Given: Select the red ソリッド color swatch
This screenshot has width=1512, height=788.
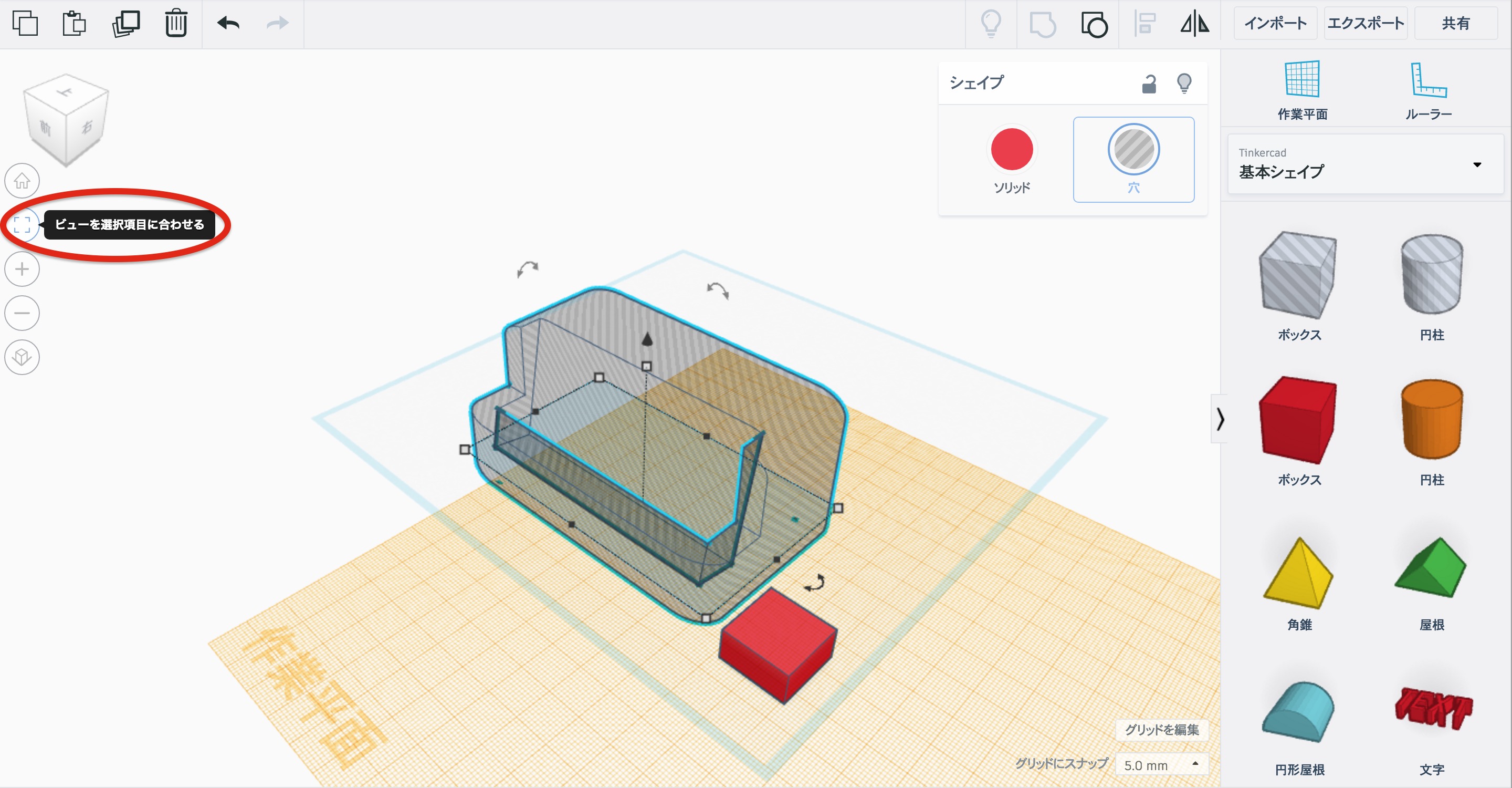Looking at the screenshot, I should 1011,149.
